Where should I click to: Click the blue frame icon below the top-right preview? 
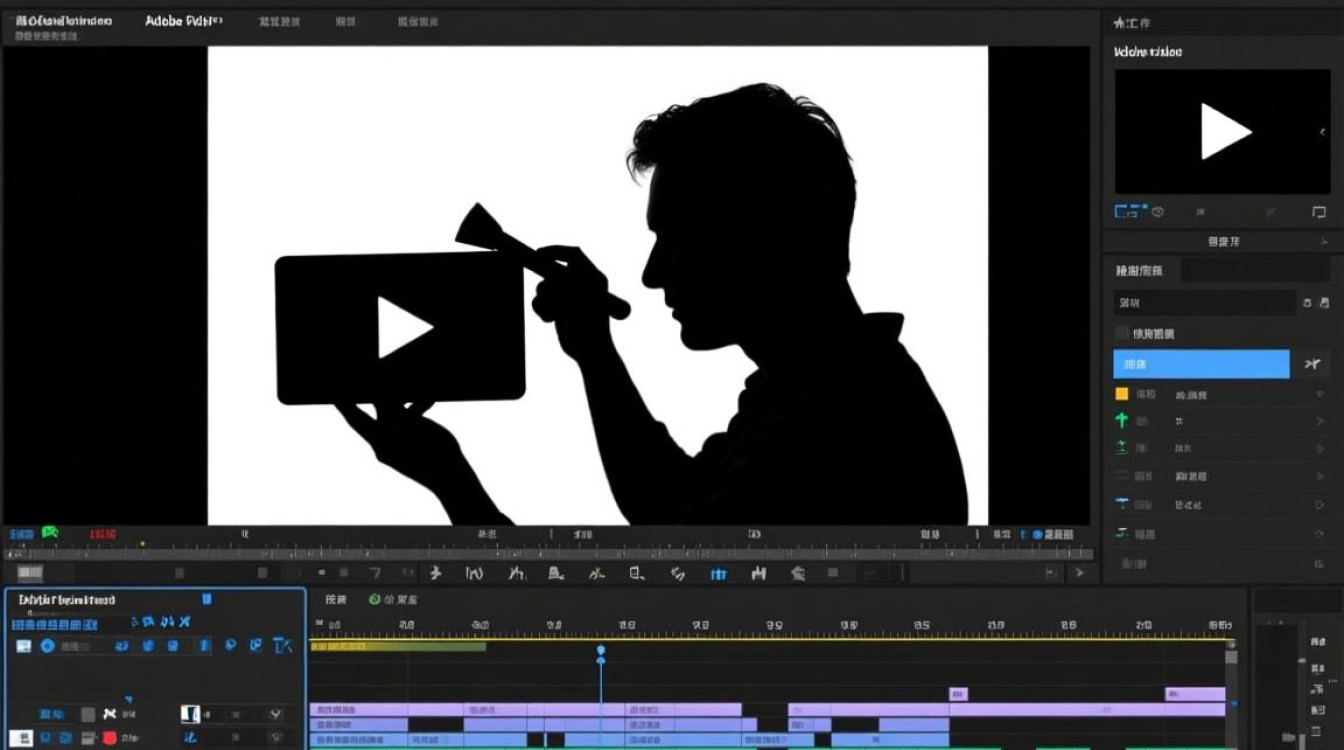pyautogui.click(x=1127, y=212)
